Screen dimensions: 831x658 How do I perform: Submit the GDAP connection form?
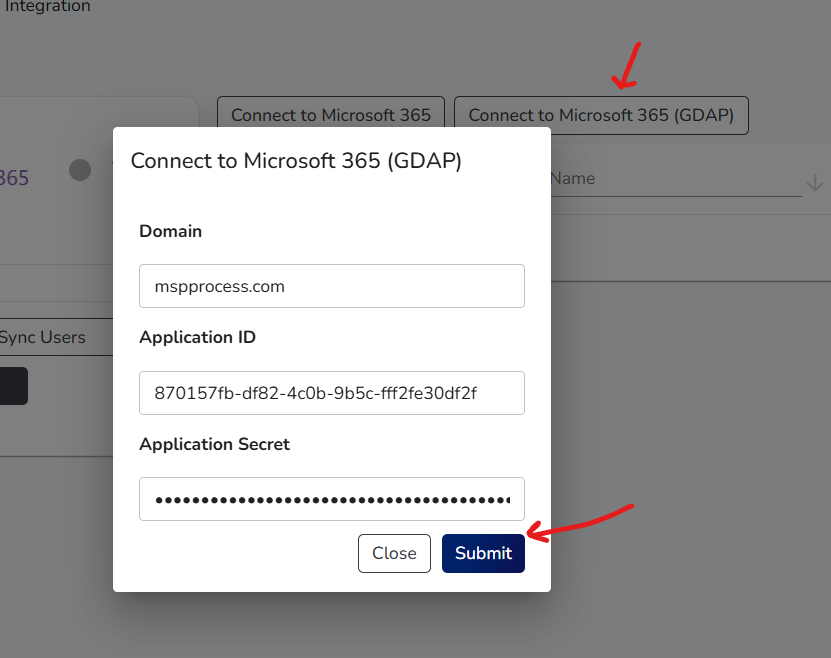pyautogui.click(x=483, y=553)
